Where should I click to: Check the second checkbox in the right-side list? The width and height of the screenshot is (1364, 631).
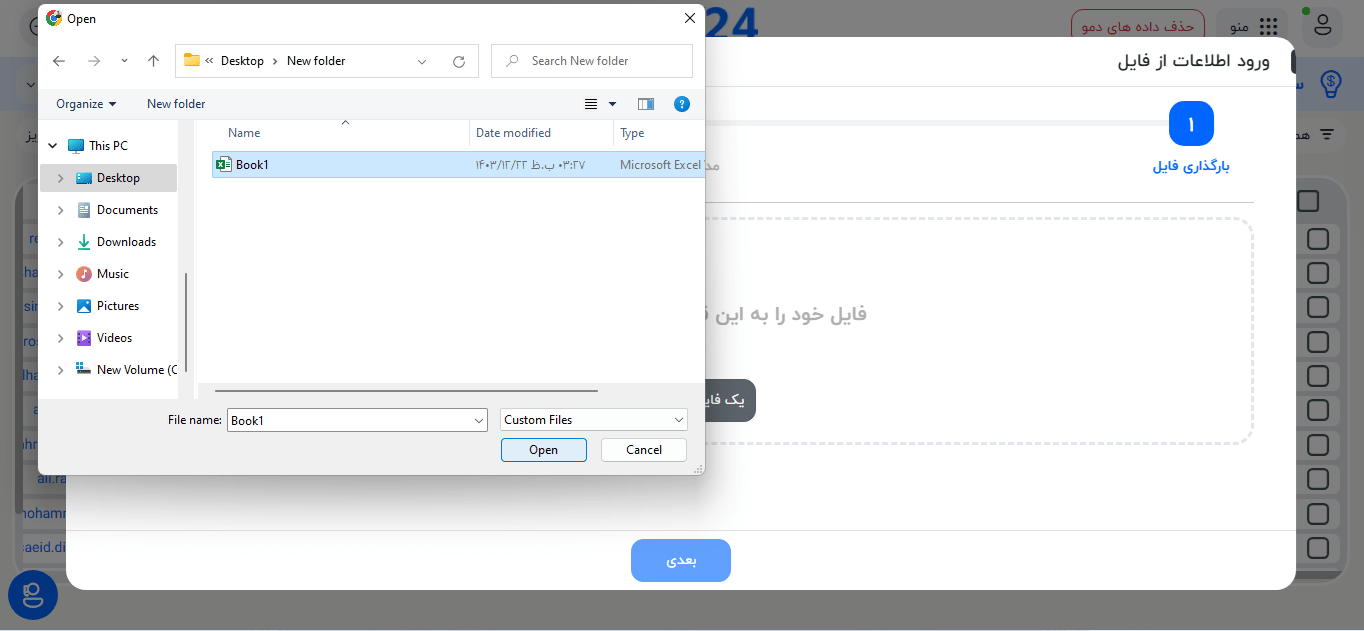point(1317,239)
